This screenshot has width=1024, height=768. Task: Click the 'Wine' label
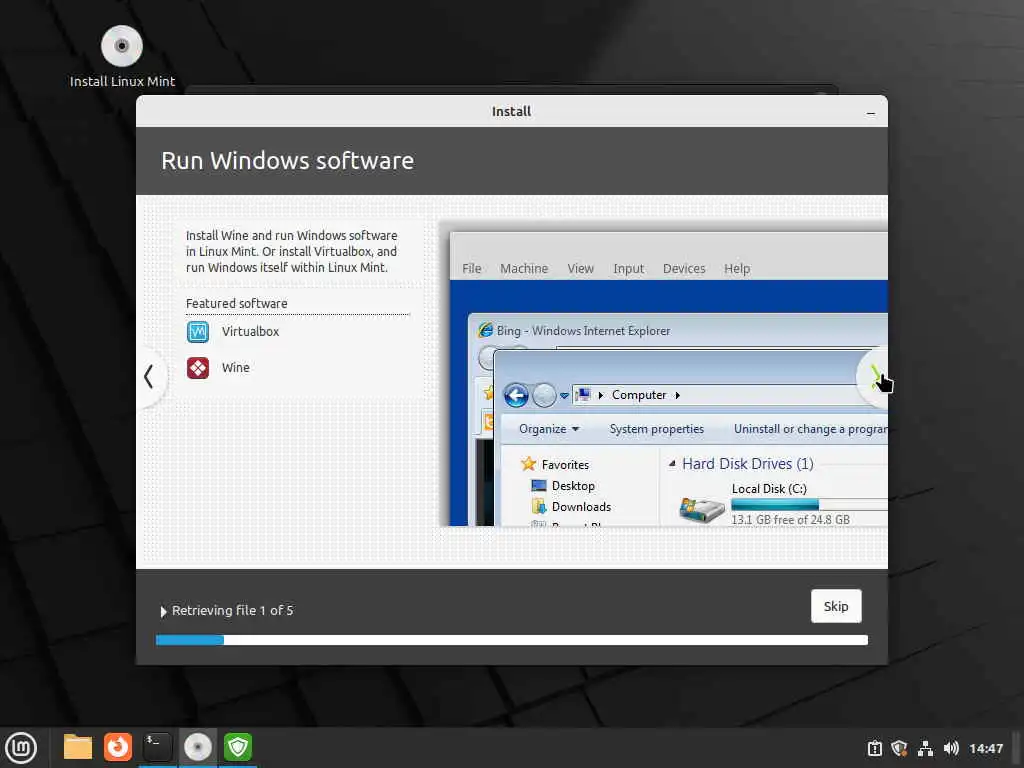[x=236, y=368]
